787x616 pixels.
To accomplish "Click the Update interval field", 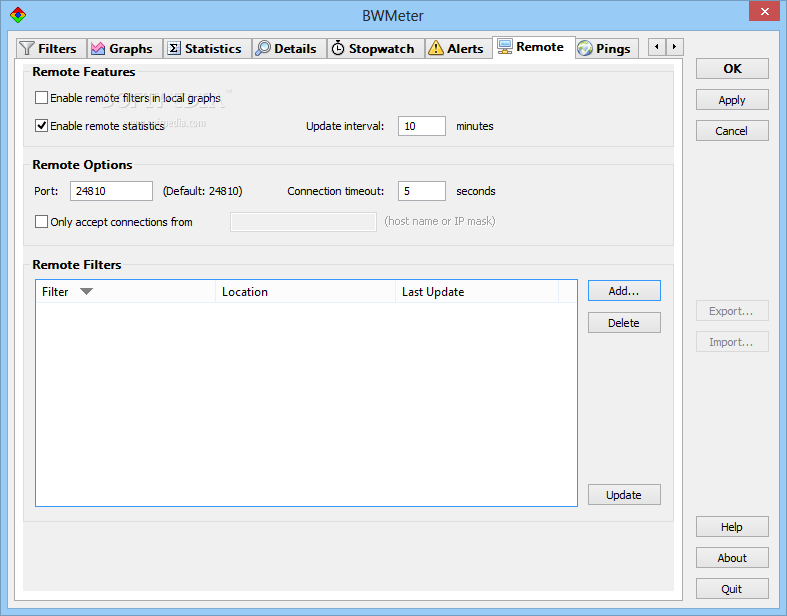I will tap(422, 126).
